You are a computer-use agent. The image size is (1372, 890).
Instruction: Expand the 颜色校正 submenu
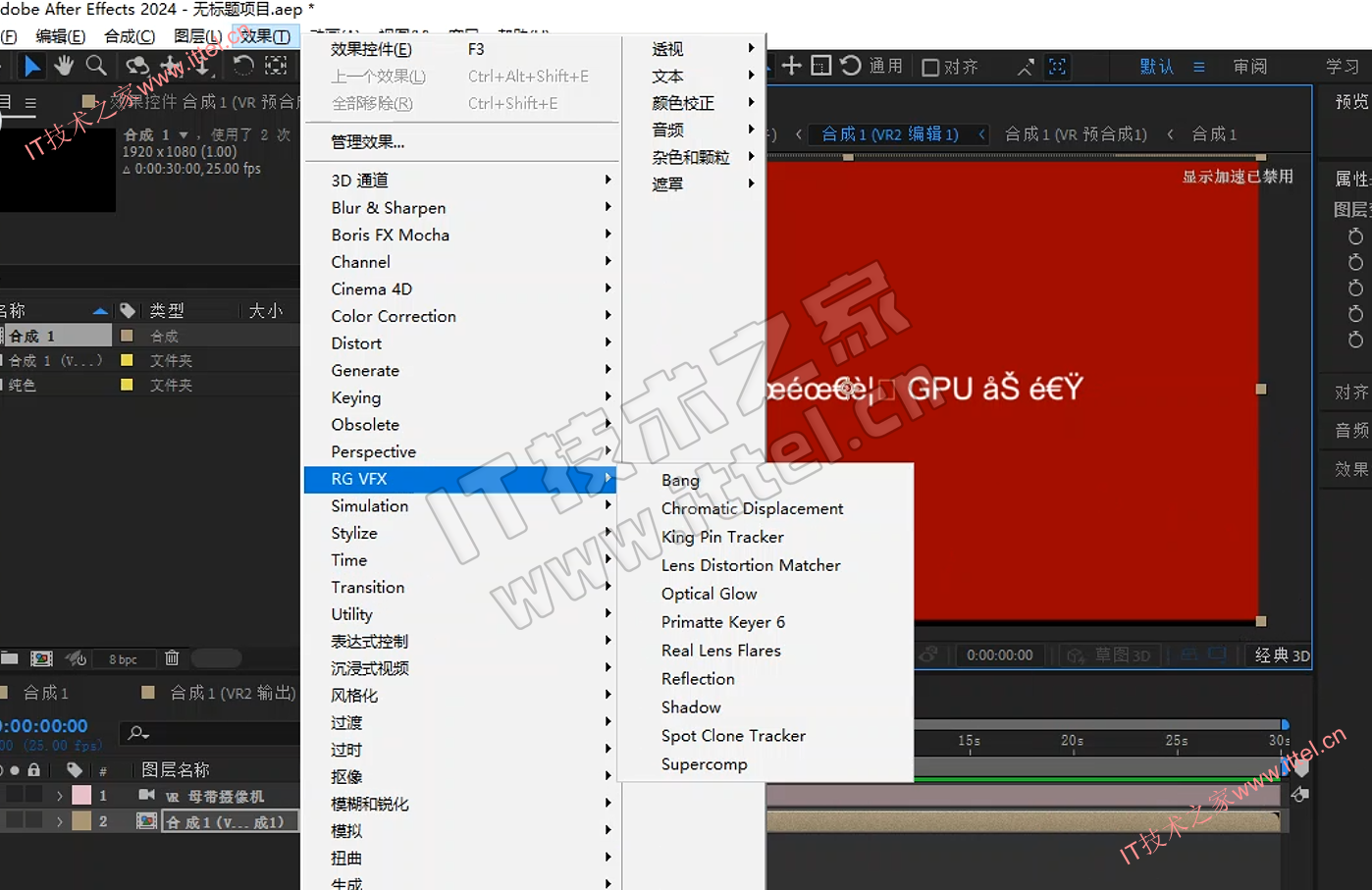[695, 103]
